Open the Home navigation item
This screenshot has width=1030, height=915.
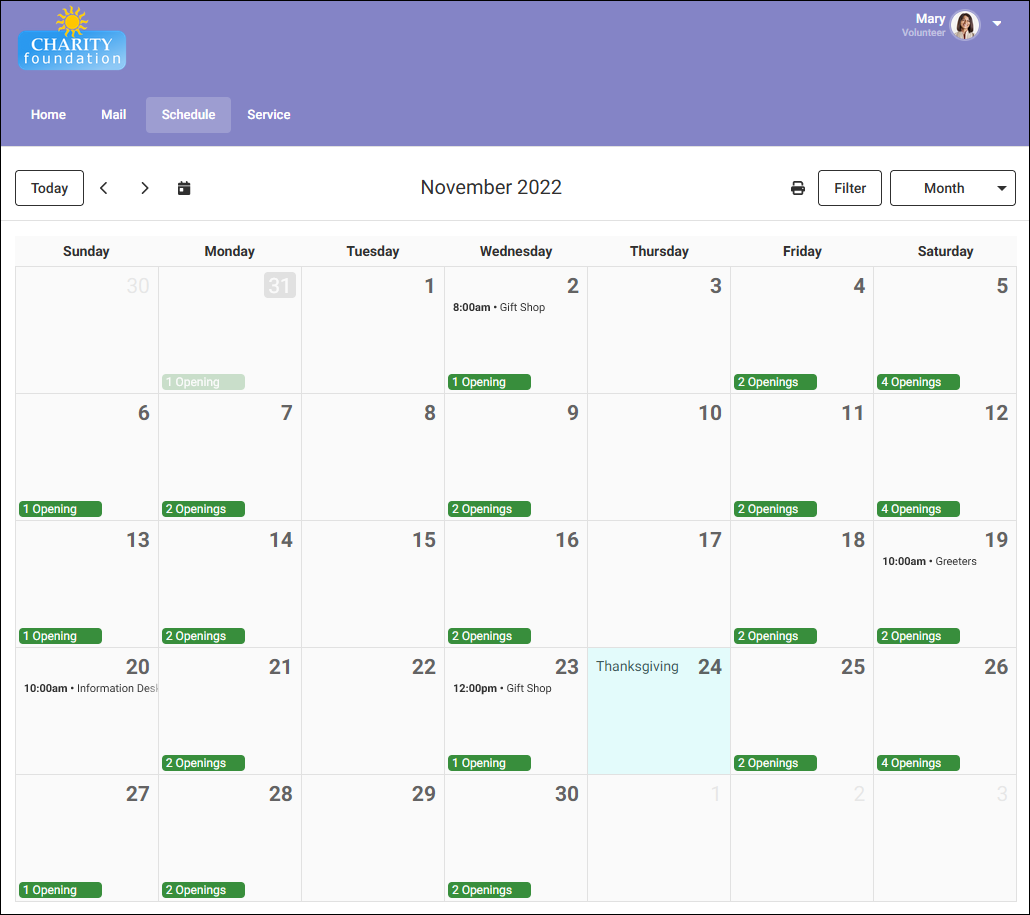(x=48, y=114)
